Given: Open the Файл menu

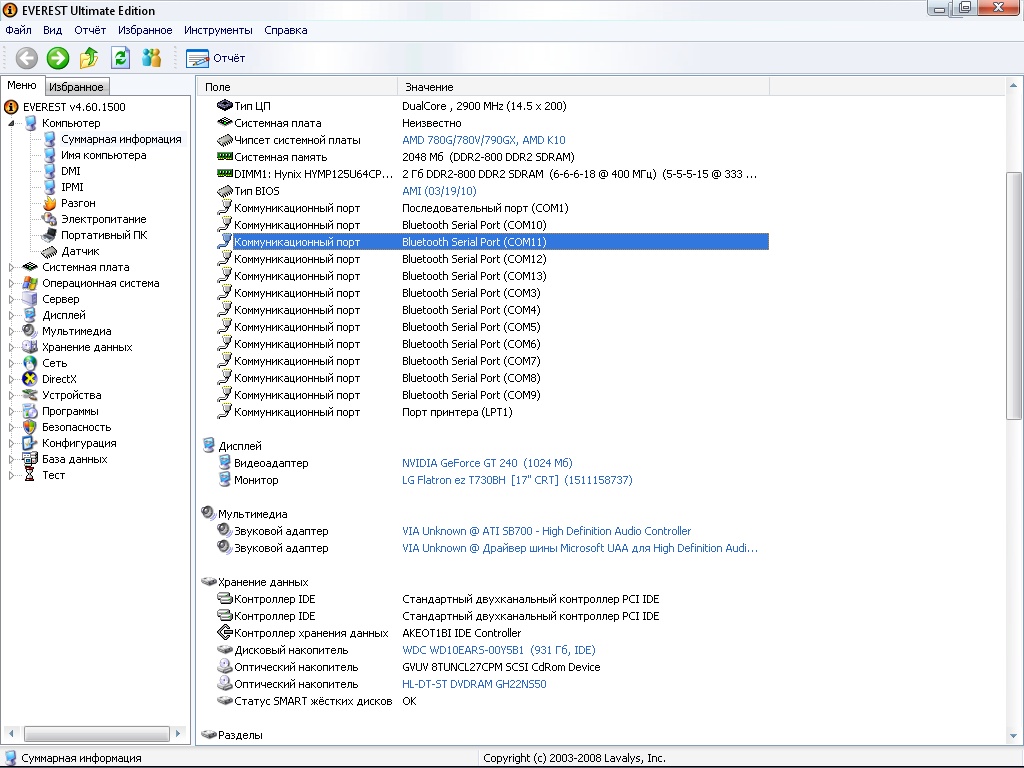Looking at the screenshot, I should [18, 30].
